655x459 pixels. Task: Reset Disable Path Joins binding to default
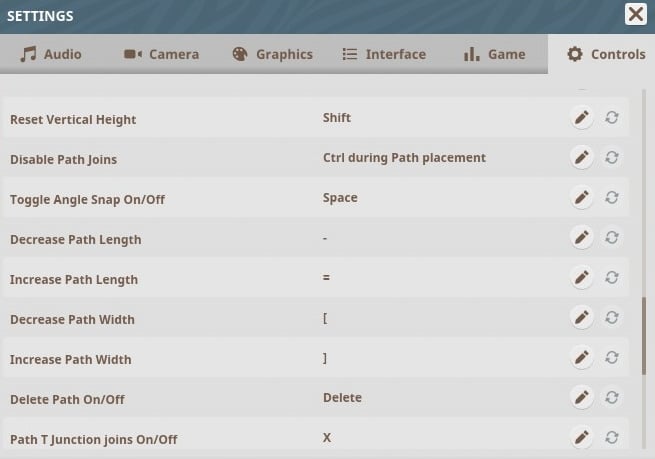[x=612, y=158]
